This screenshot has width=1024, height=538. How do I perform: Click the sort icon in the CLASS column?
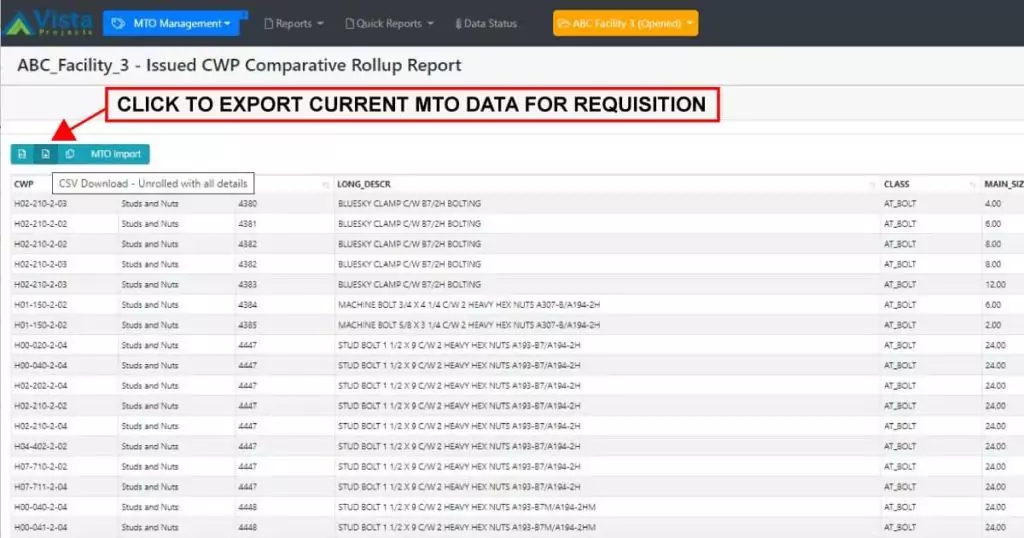click(x=972, y=185)
